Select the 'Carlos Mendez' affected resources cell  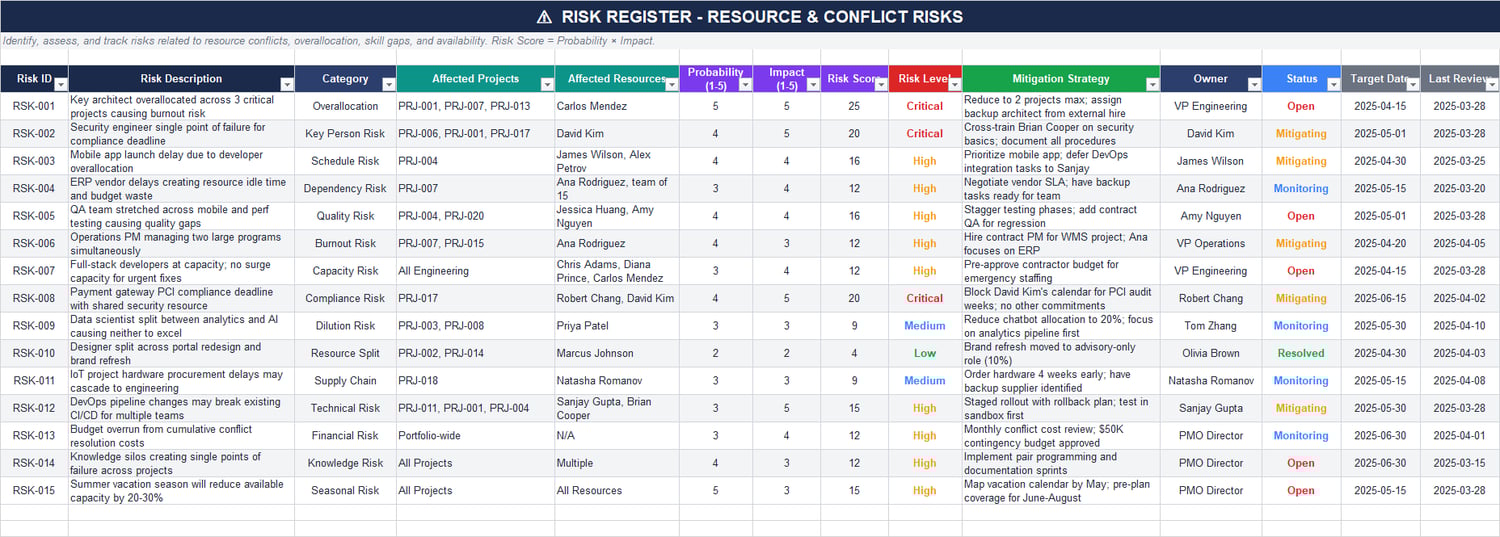click(617, 106)
